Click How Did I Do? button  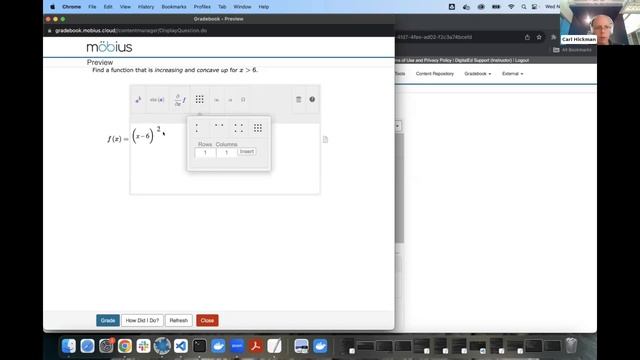pos(142,320)
